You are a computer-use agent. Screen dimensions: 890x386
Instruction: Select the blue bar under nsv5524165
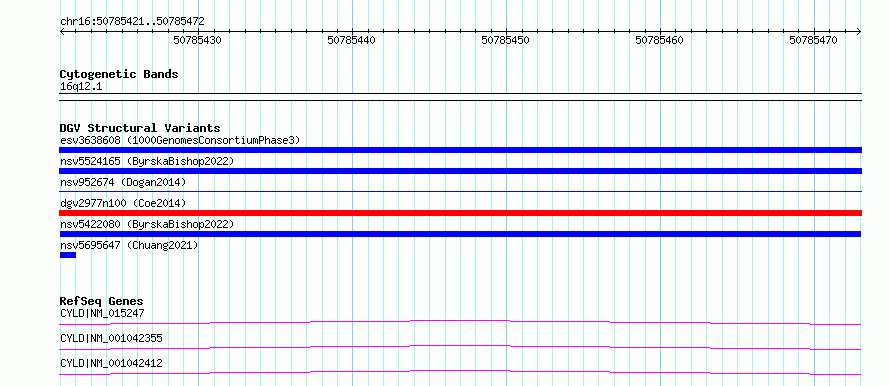460,171
